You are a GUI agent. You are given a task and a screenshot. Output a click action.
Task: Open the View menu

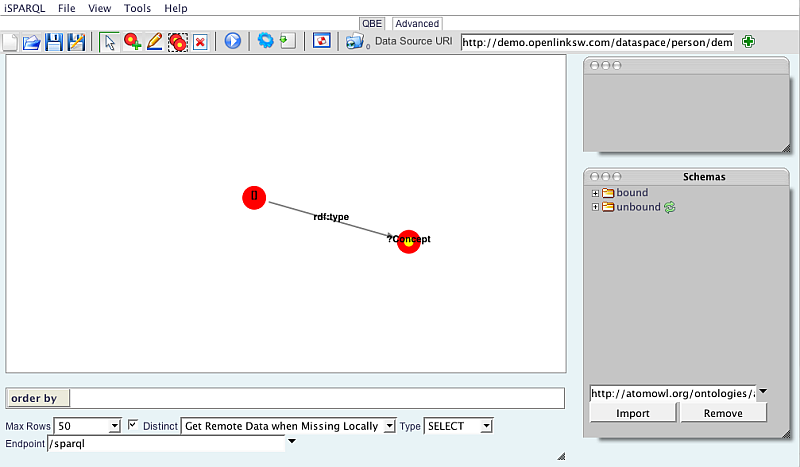coord(99,8)
